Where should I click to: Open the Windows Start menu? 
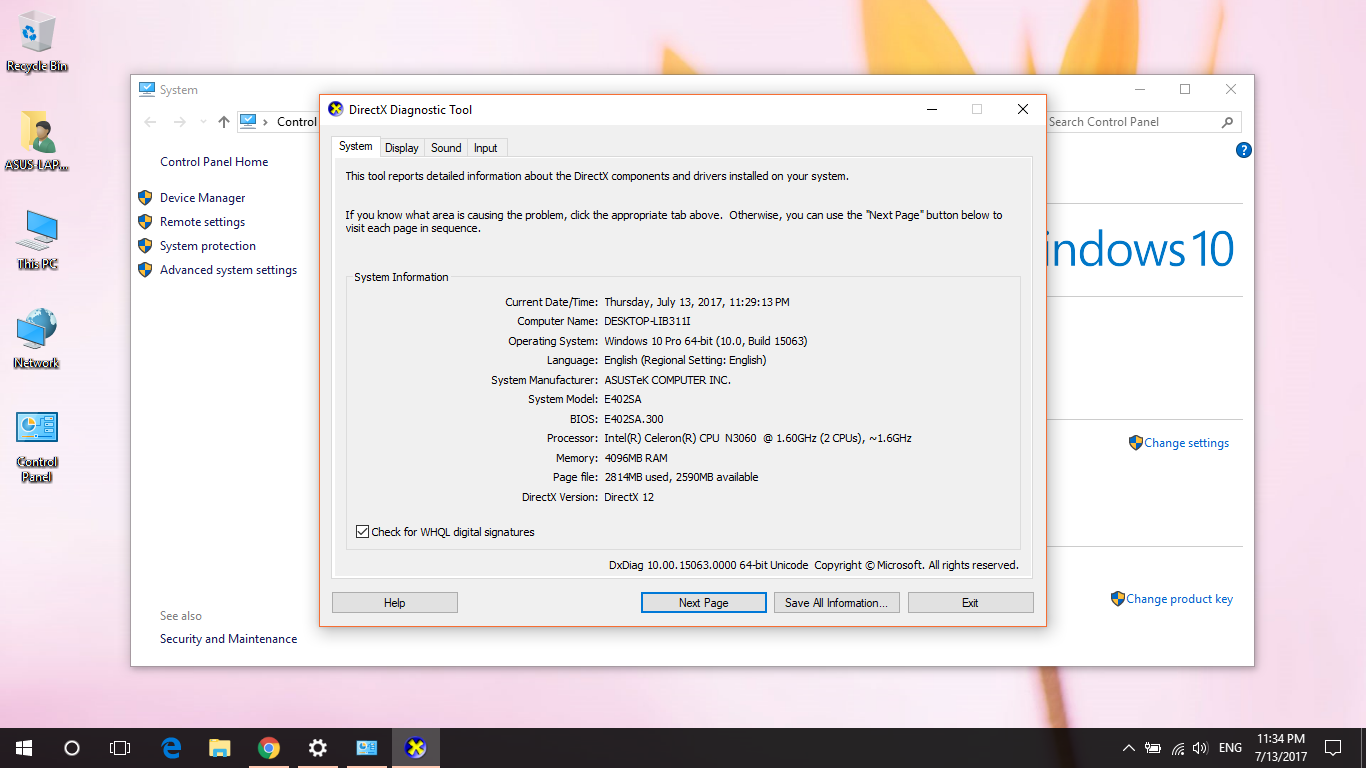24,748
